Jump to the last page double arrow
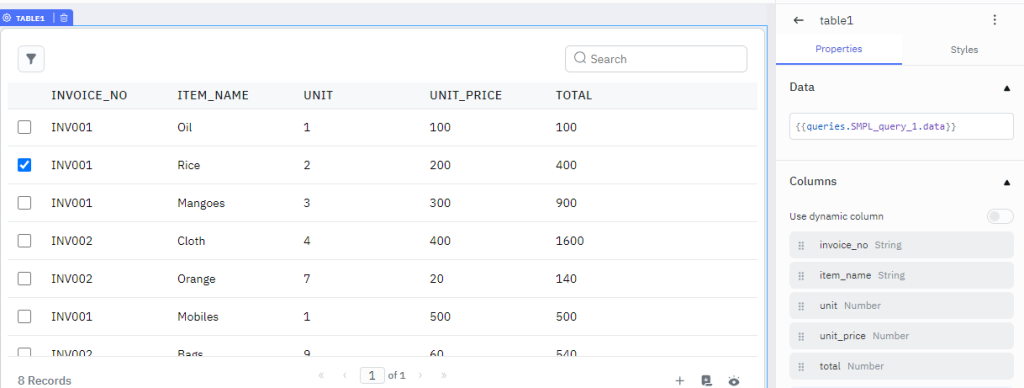 click(444, 376)
